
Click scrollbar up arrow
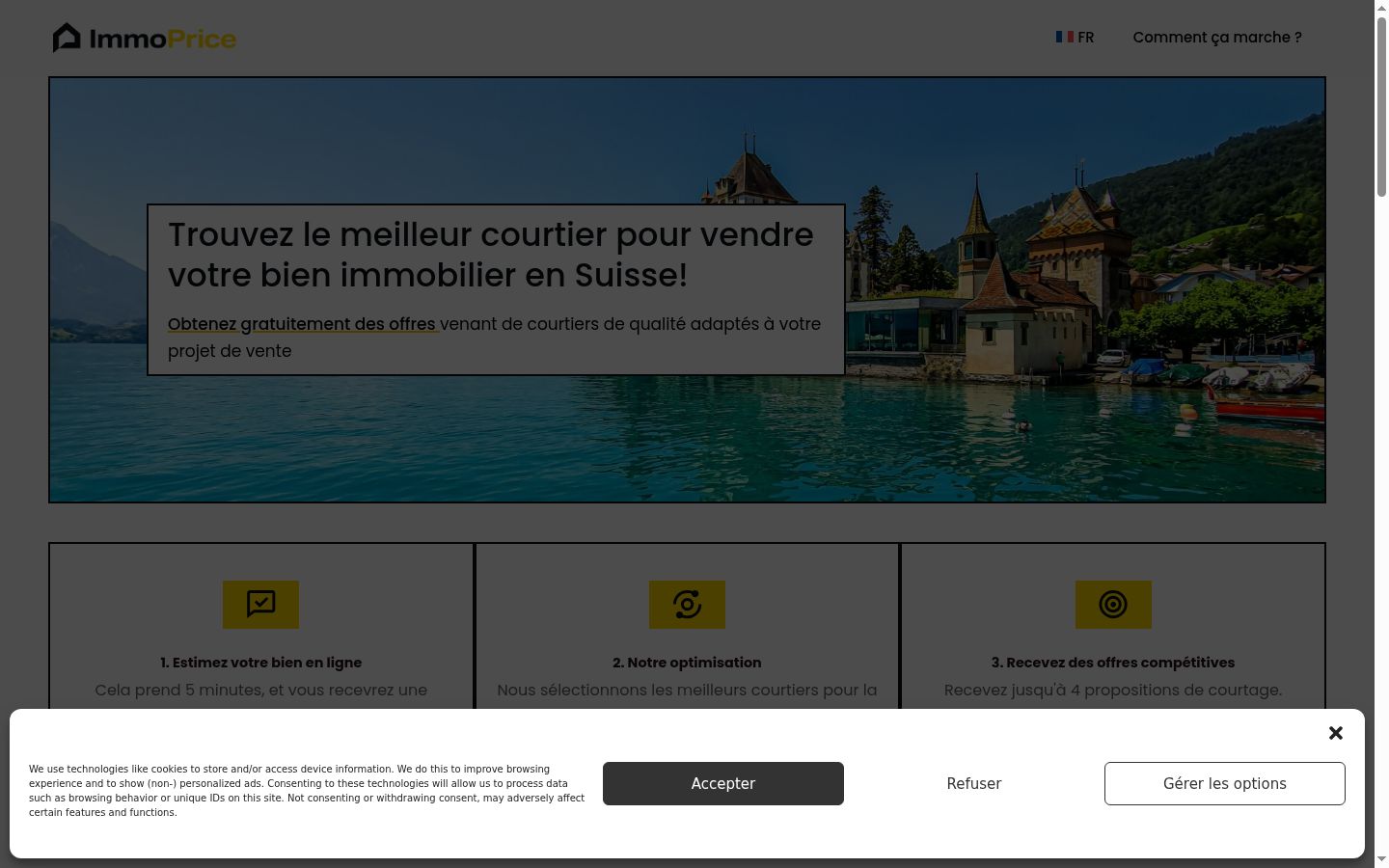coord(1381,7)
